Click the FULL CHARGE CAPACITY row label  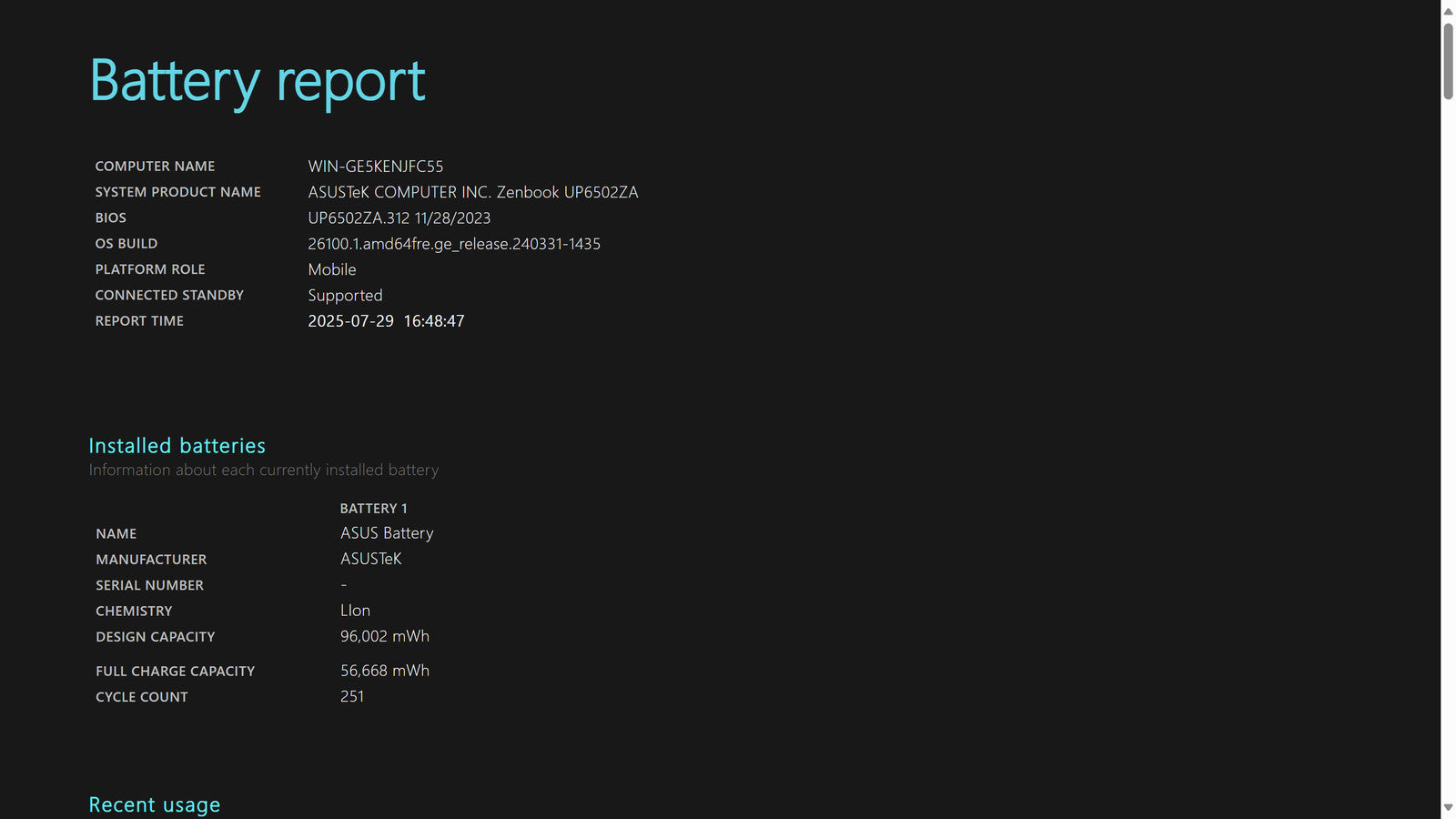tap(175, 672)
